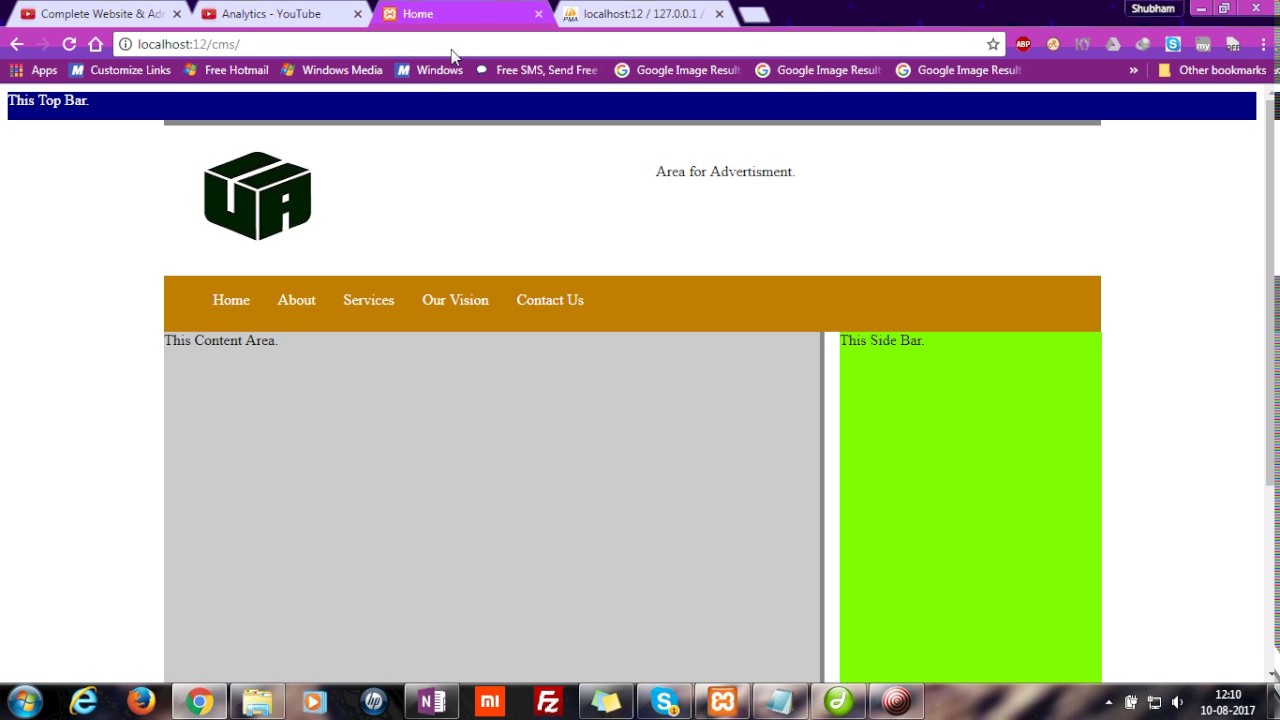Bookmark this page with the star icon
The height and width of the screenshot is (720, 1280).
pyautogui.click(x=993, y=44)
